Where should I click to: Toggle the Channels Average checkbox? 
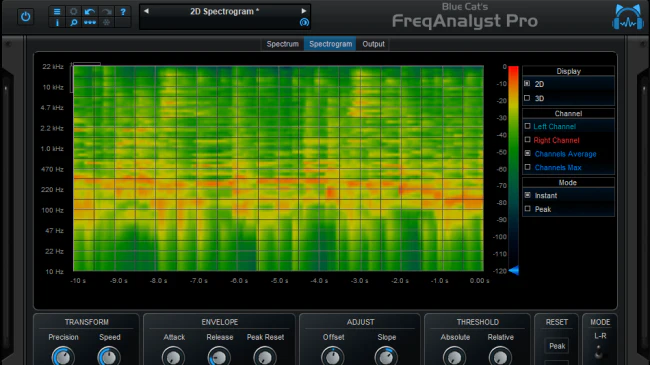(527, 153)
